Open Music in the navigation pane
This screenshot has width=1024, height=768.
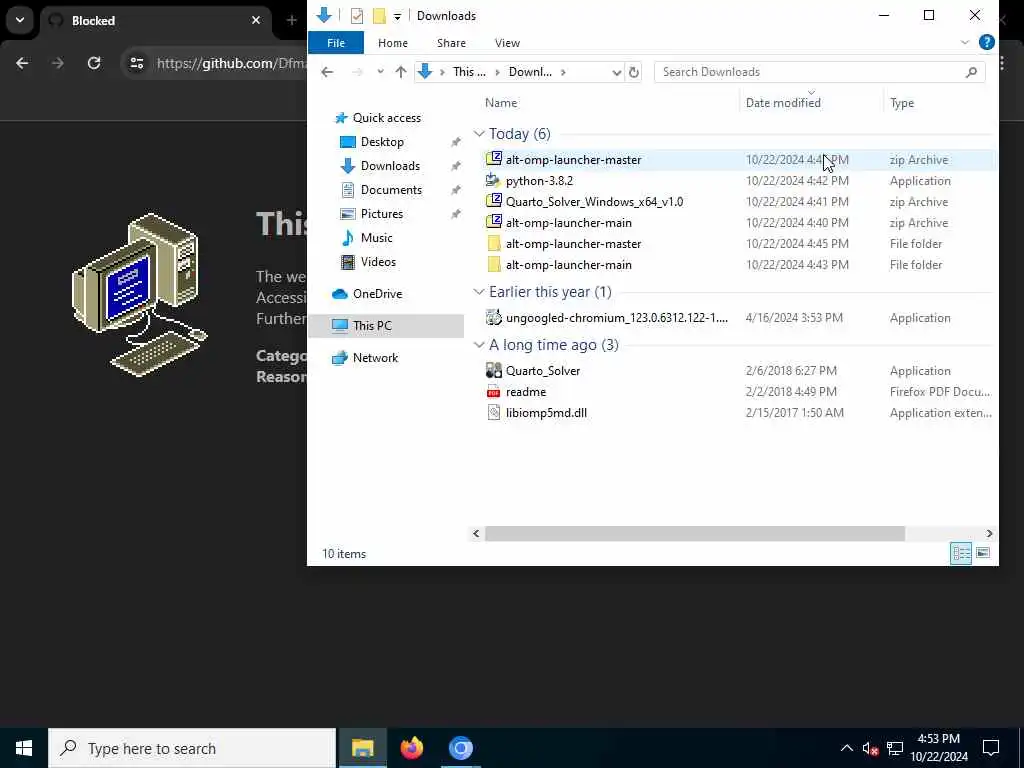pos(376,238)
